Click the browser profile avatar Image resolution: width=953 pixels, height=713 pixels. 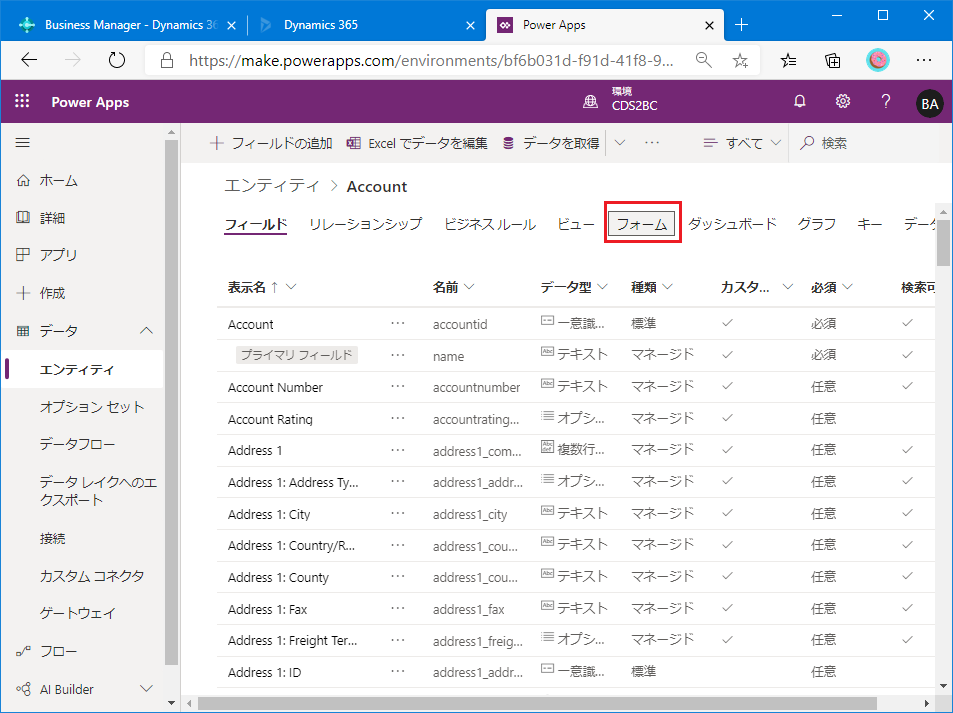tap(878, 60)
